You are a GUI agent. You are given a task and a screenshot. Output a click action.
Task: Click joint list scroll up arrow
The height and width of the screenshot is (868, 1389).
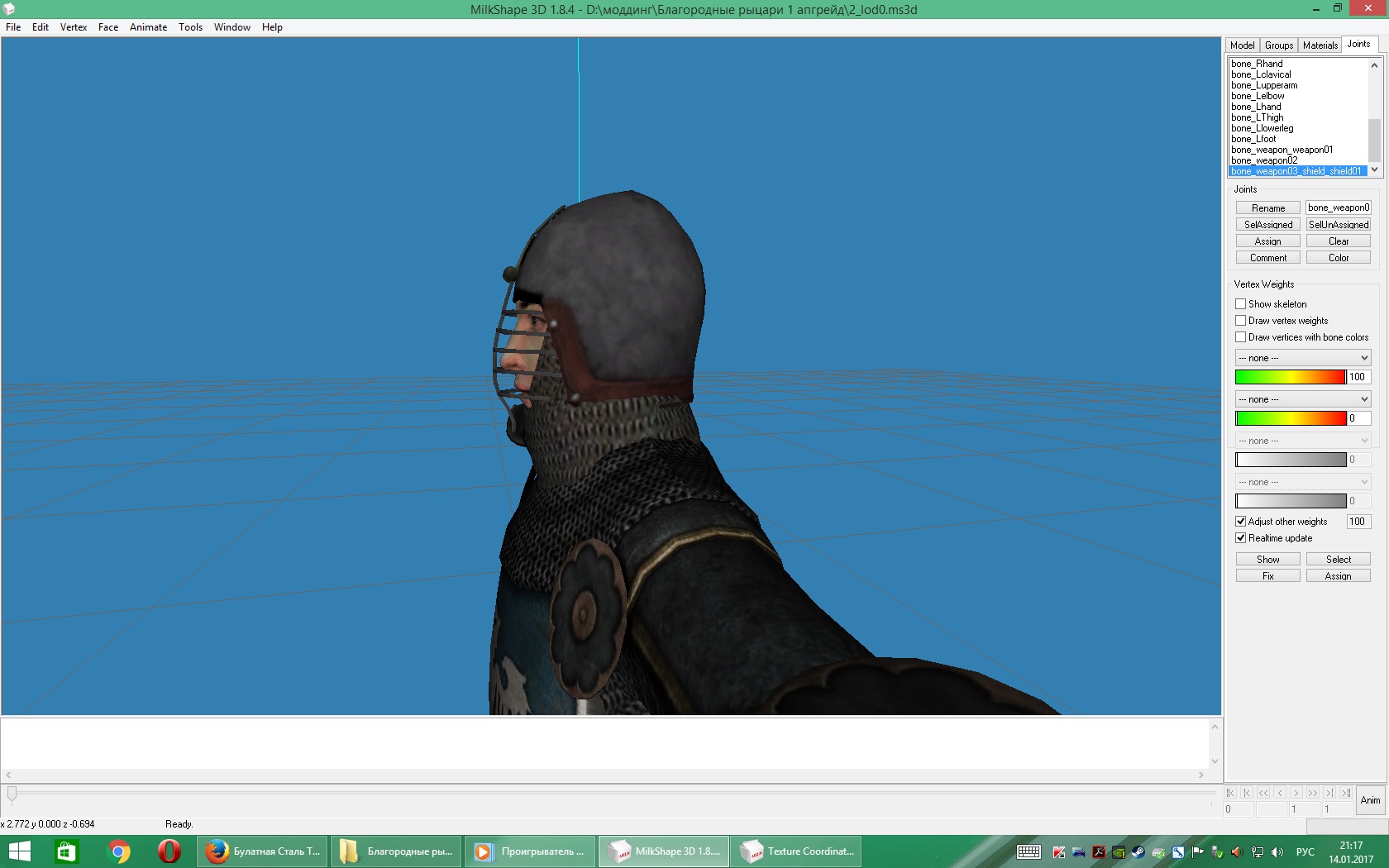coord(1375,64)
